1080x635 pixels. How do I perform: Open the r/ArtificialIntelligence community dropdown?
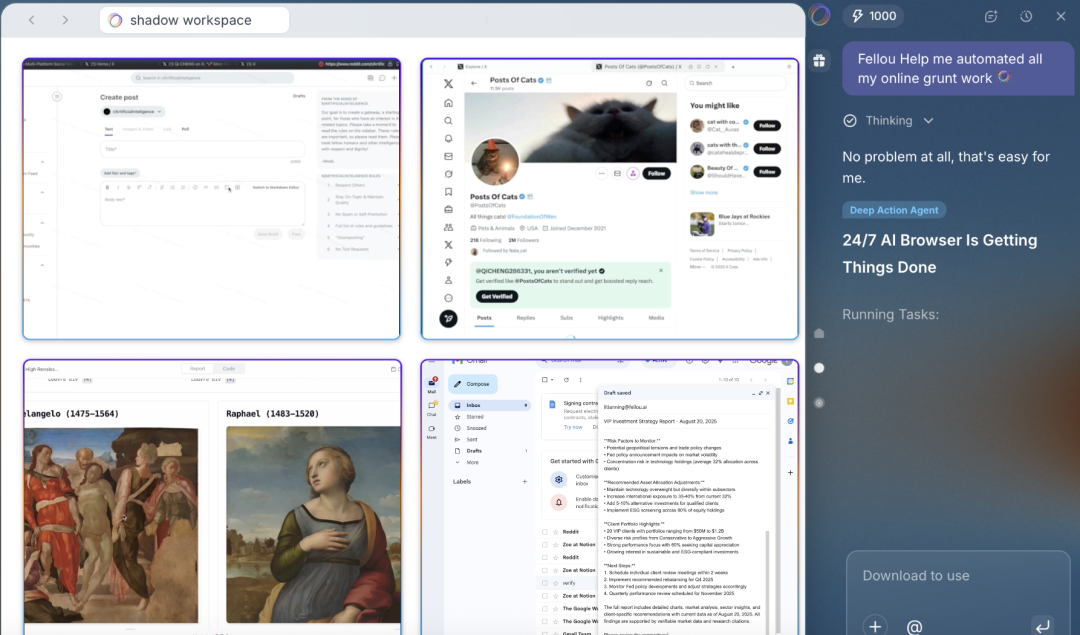tap(133, 112)
